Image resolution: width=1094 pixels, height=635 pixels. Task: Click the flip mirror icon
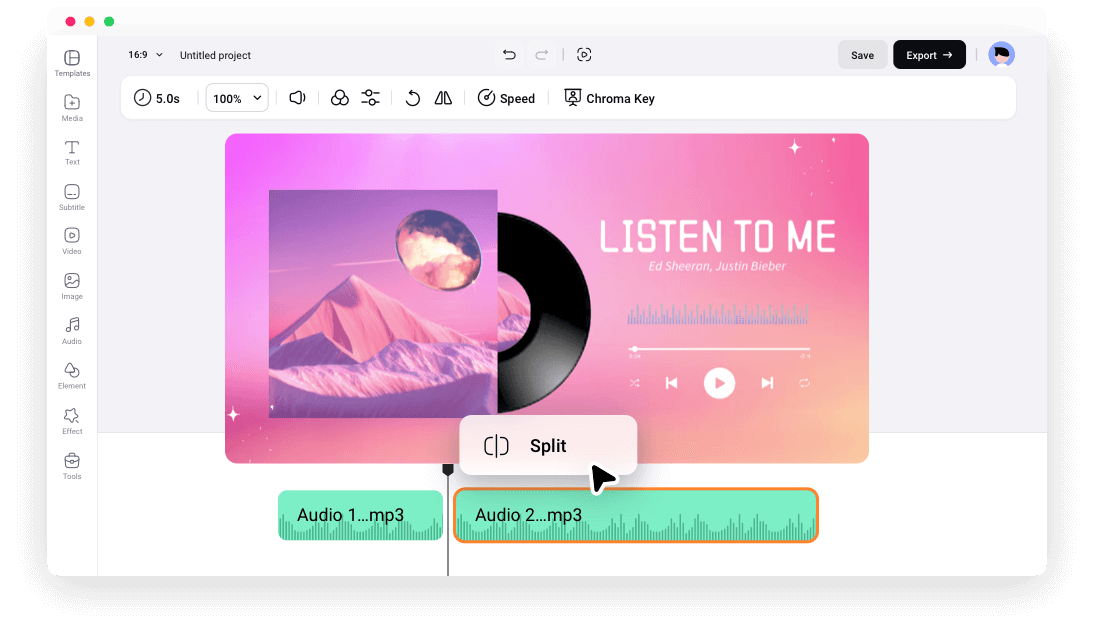[x=443, y=98]
